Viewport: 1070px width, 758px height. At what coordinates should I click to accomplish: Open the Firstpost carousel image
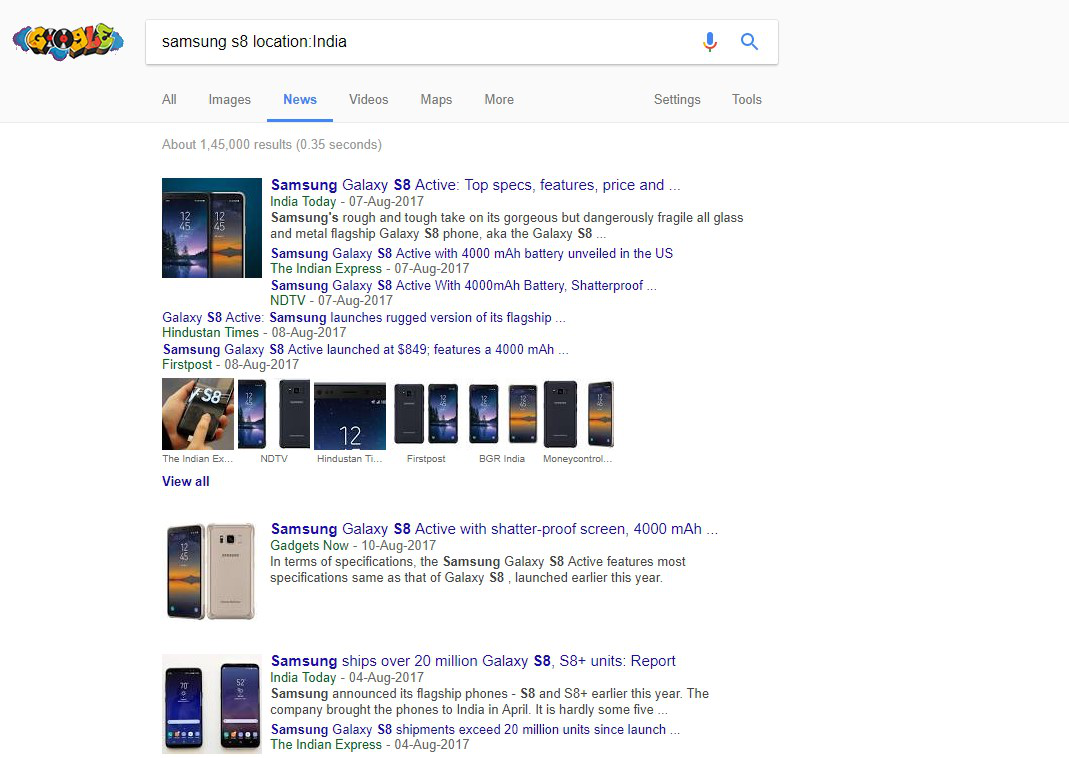point(426,414)
